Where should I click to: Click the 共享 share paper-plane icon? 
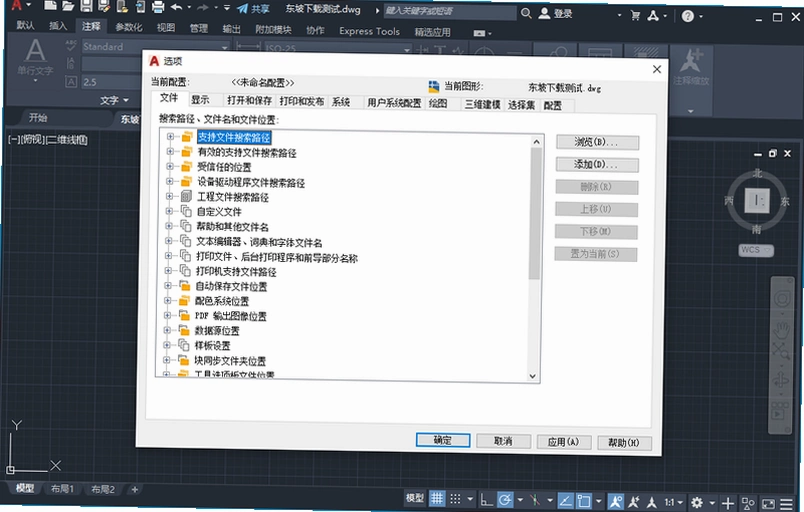coord(243,9)
